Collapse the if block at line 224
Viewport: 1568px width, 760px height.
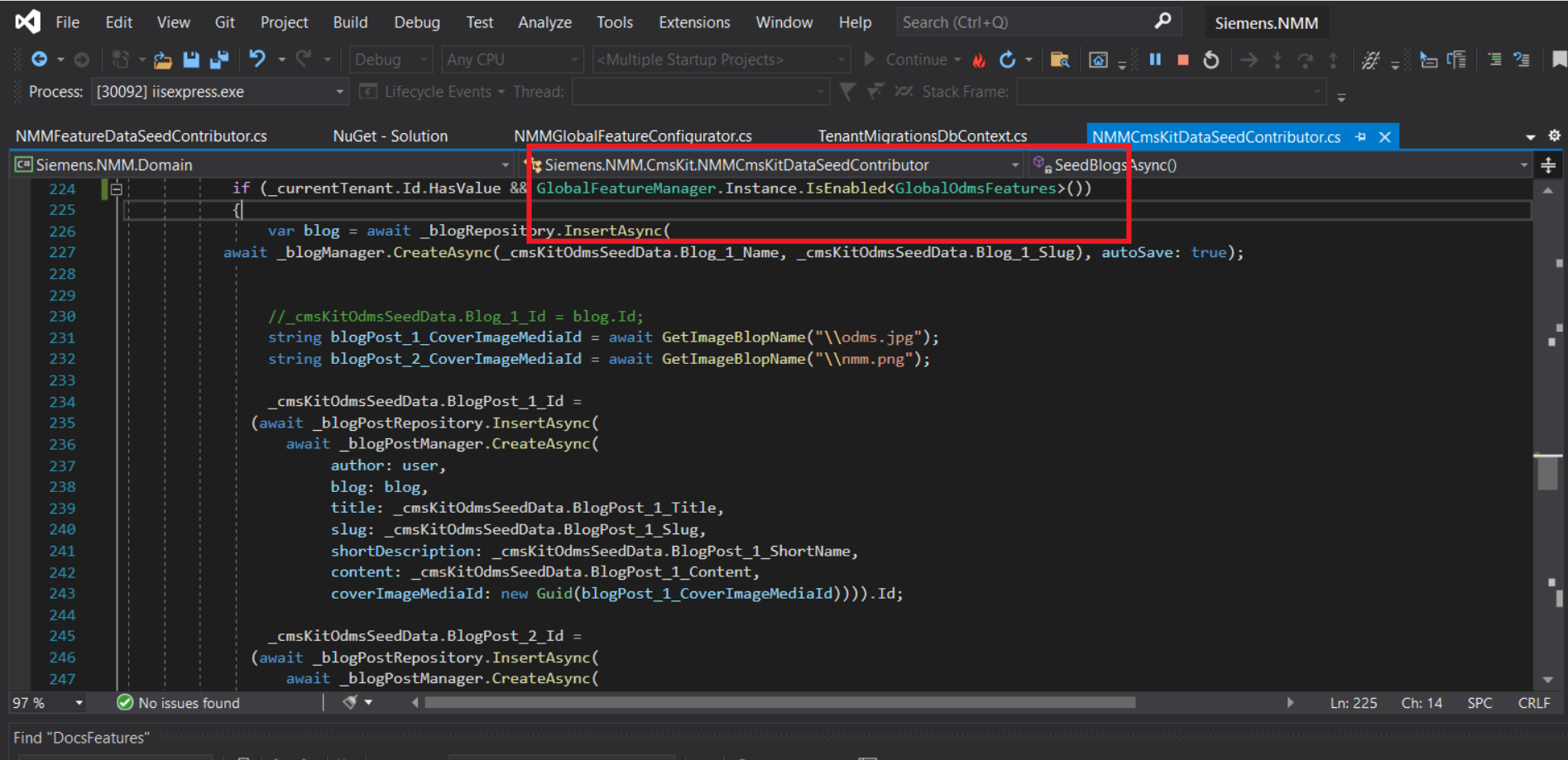117,189
